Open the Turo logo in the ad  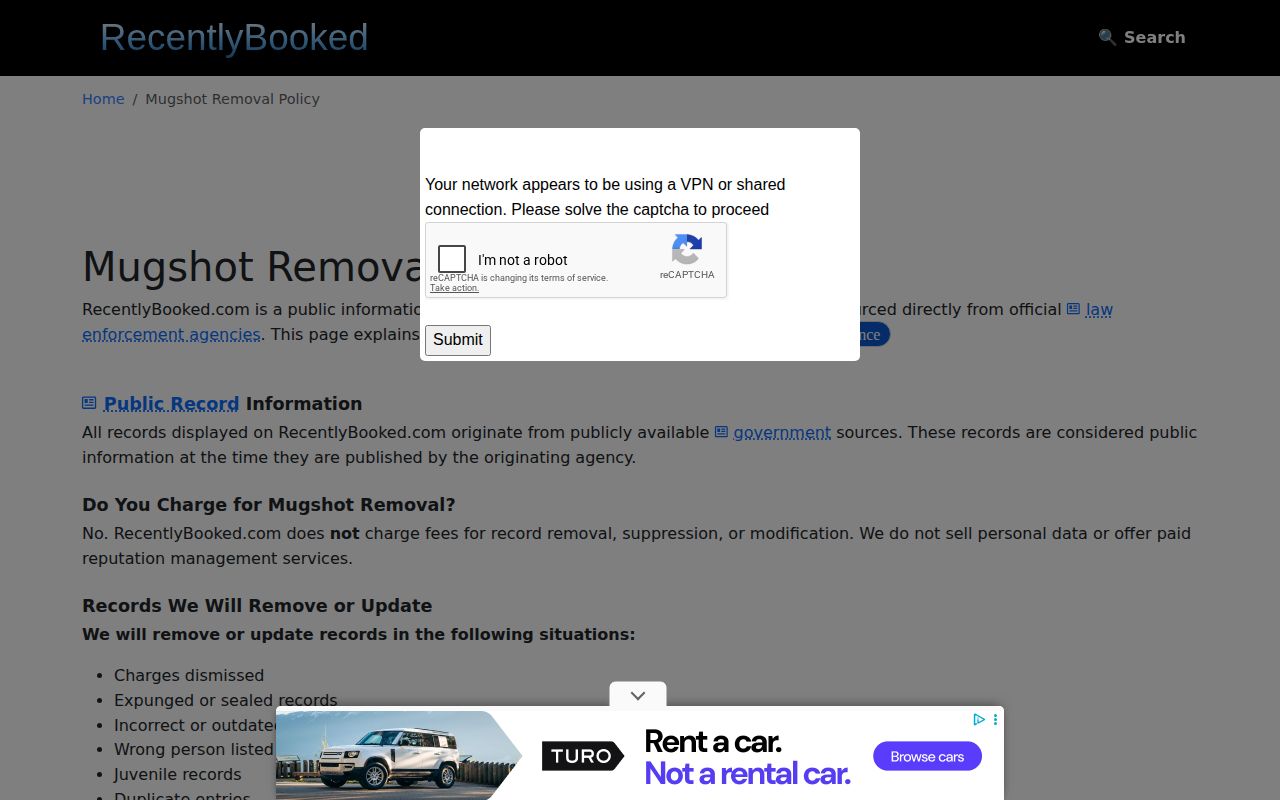coord(582,756)
